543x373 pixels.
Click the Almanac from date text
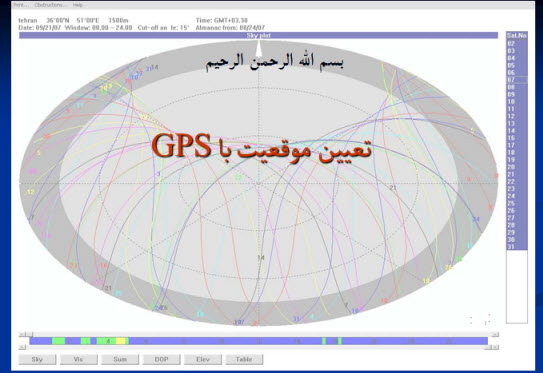pos(230,28)
